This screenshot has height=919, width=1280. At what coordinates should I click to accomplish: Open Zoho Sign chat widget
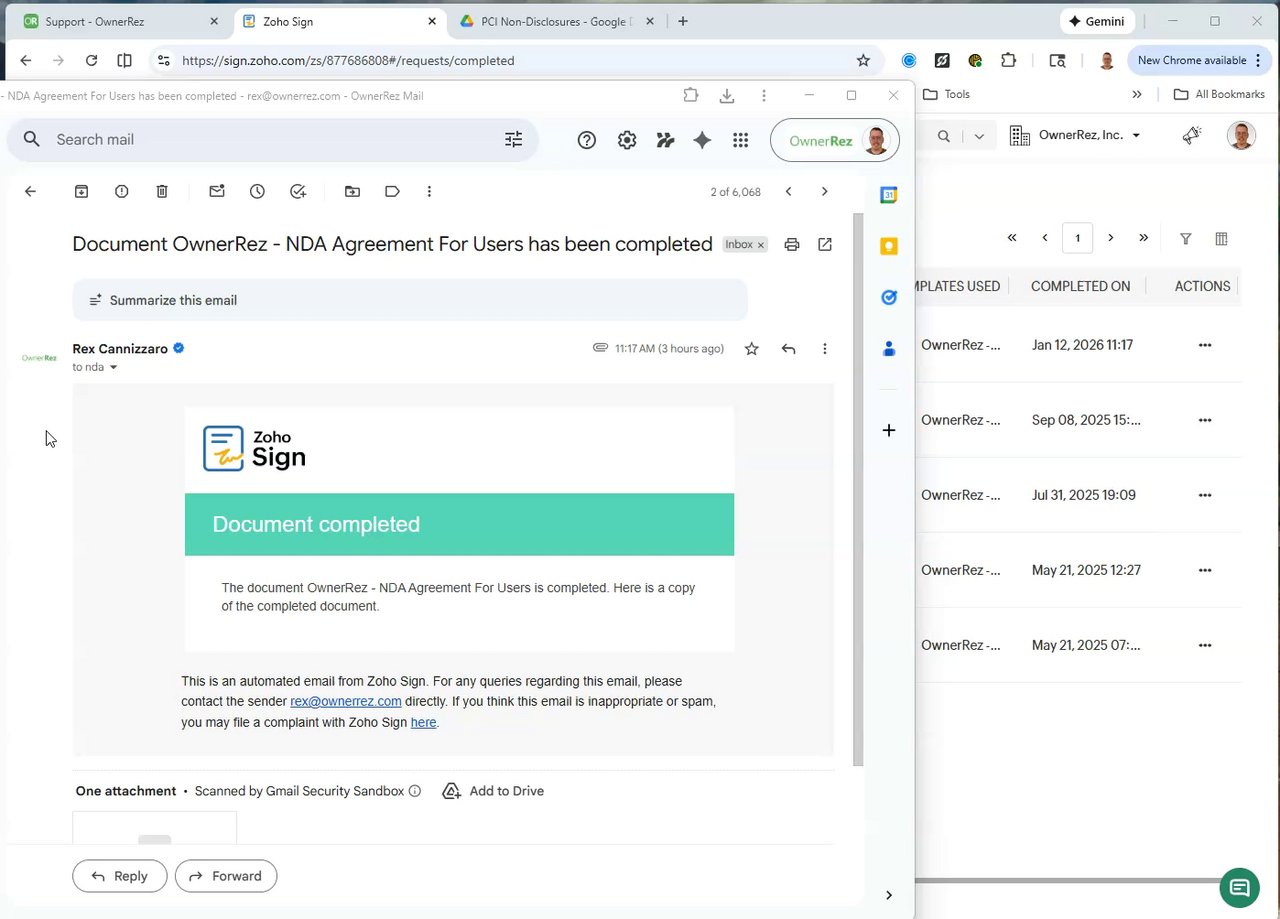1239,887
